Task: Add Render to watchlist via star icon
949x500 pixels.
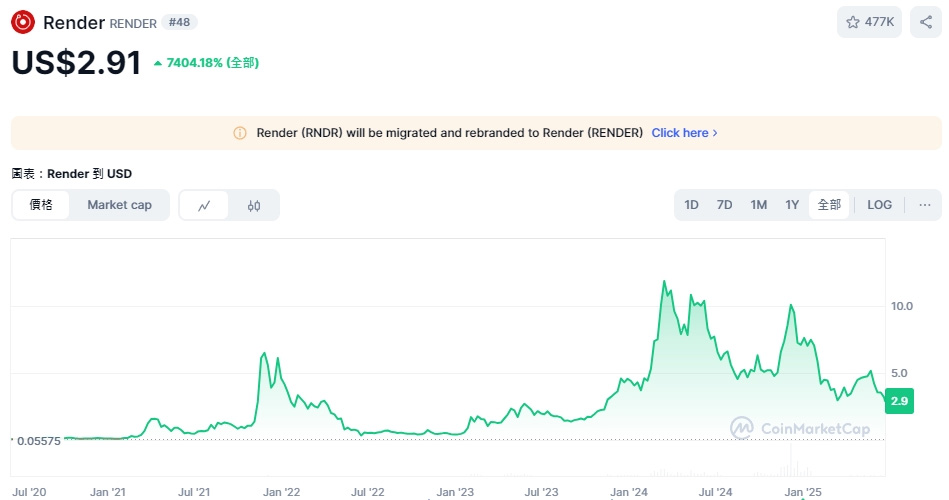Action: click(853, 22)
